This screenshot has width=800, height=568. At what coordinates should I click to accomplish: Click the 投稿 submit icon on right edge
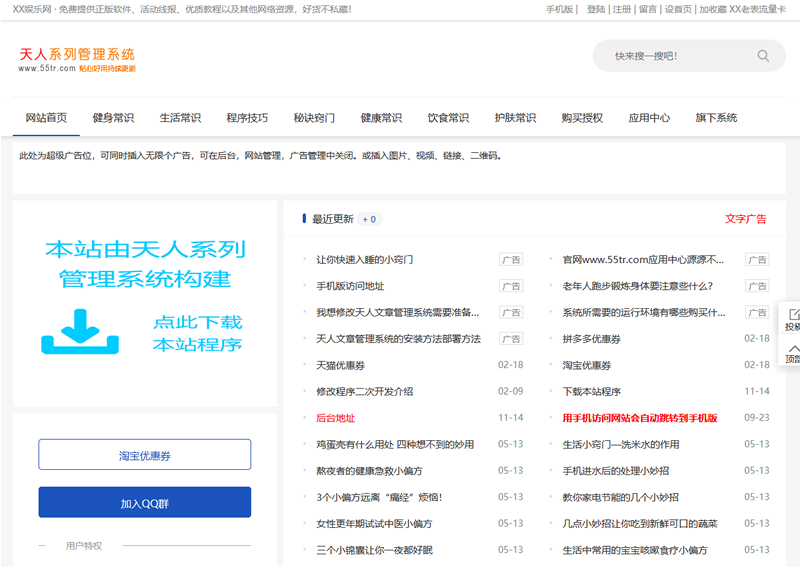(793, 314)
